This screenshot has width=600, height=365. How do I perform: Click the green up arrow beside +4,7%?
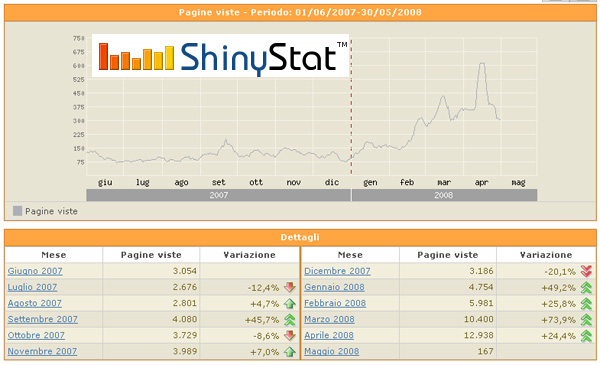point(290,303)
